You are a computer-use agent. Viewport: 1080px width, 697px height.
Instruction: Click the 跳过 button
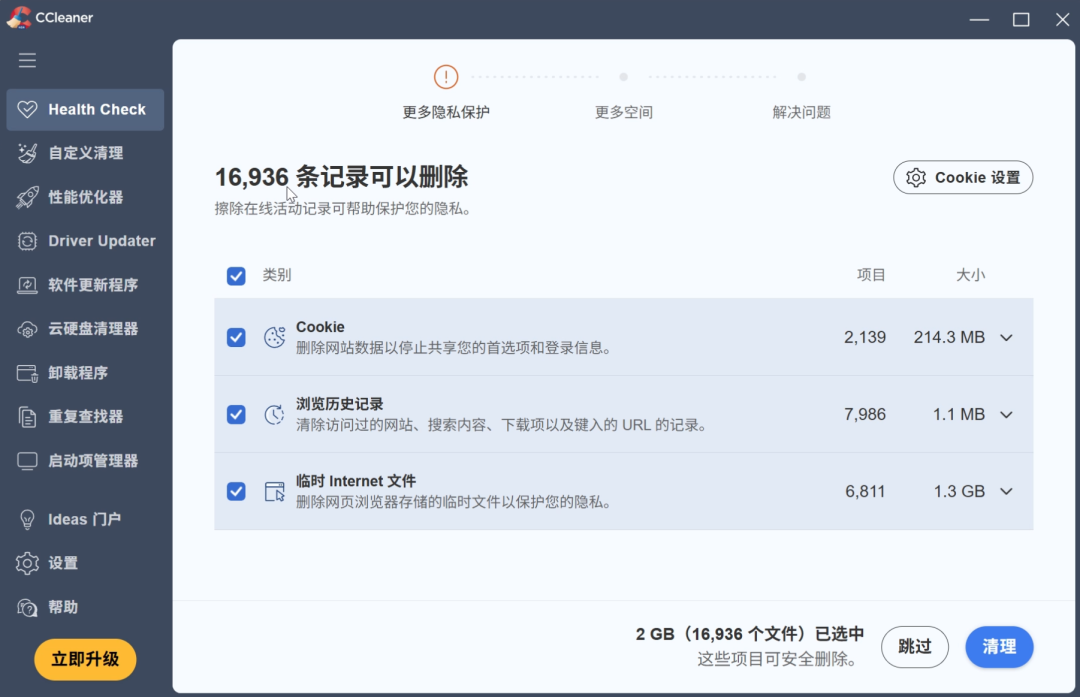pyautogui.click(x=915, y=647)
